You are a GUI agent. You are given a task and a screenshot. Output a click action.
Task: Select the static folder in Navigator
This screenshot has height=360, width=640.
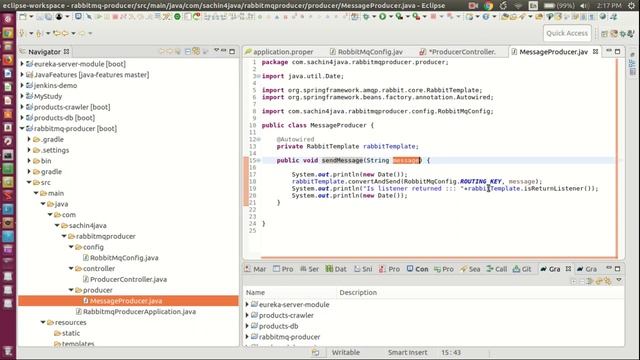click(x=71, y=333)
